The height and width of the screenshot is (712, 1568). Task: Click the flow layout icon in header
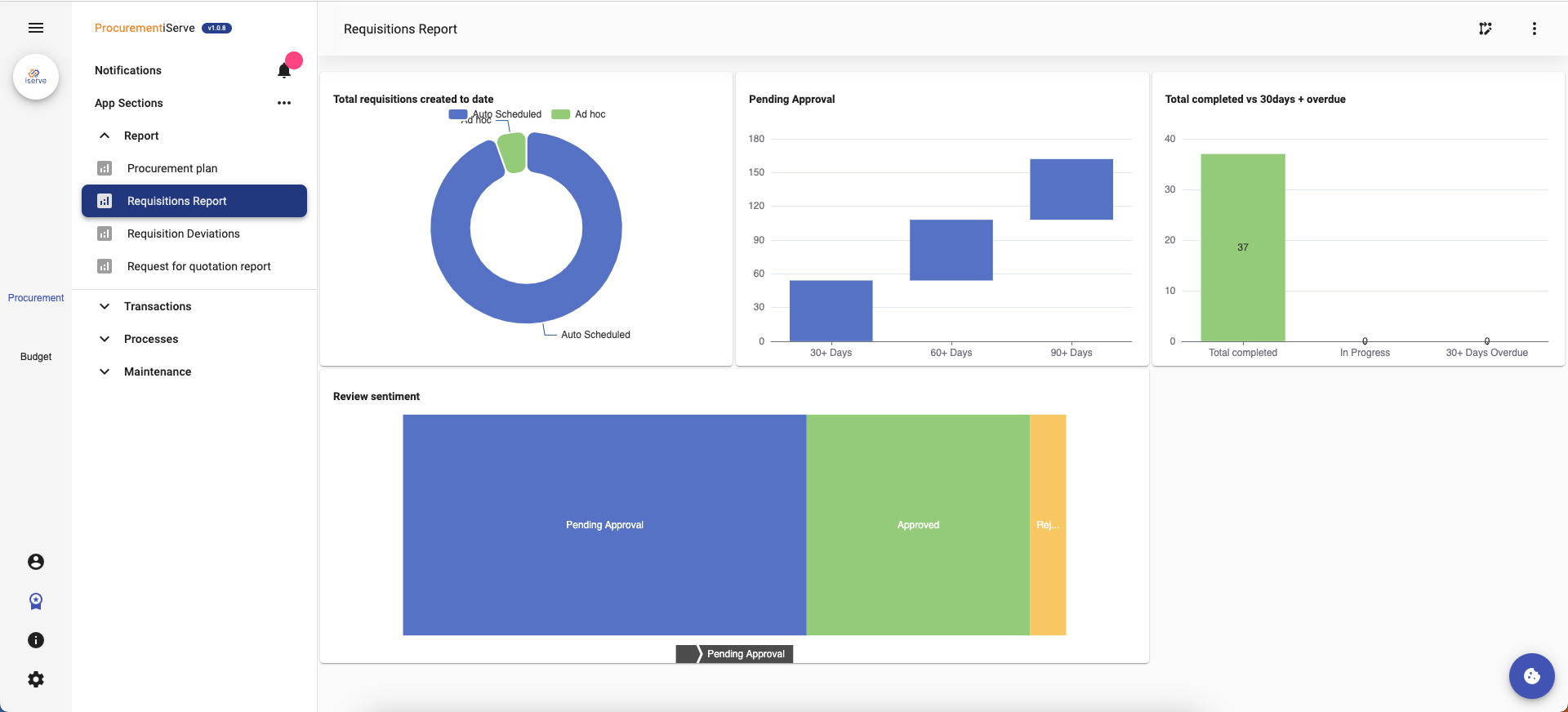tap(1485, 29)
